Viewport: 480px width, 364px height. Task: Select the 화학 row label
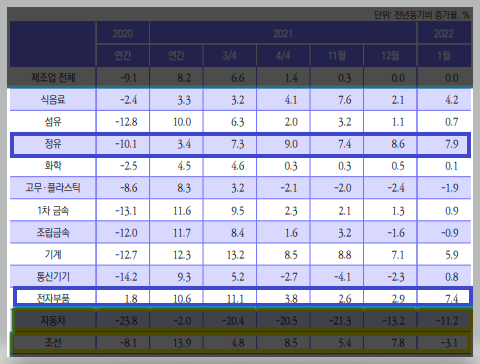[x=53, y=166]
